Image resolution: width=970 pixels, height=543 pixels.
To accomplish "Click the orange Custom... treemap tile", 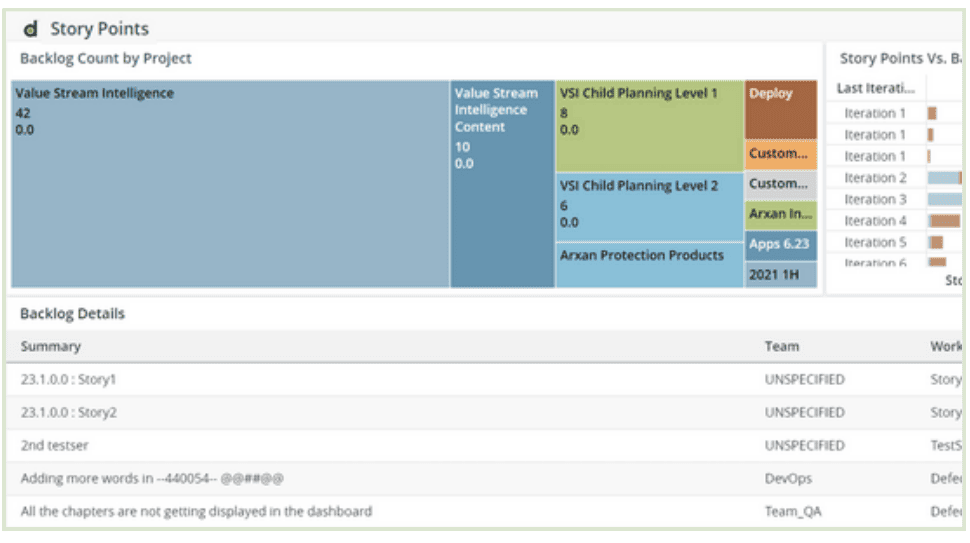I will [781, 154].
